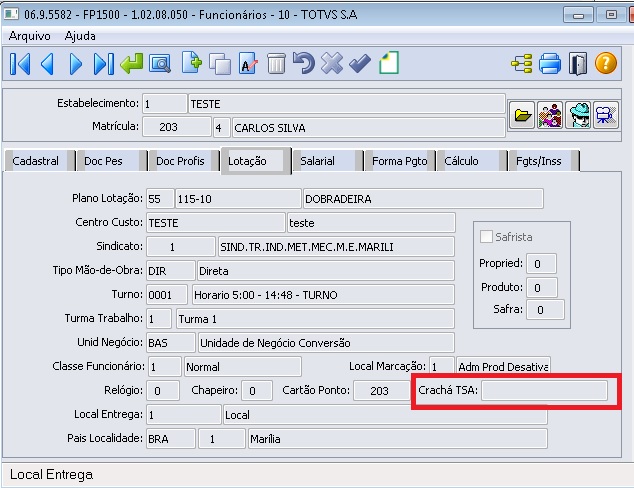The width and height of the screenshot is (634, 490).
Task: Click the Adm Prod Desativa field
Action: tap(503, 366)
